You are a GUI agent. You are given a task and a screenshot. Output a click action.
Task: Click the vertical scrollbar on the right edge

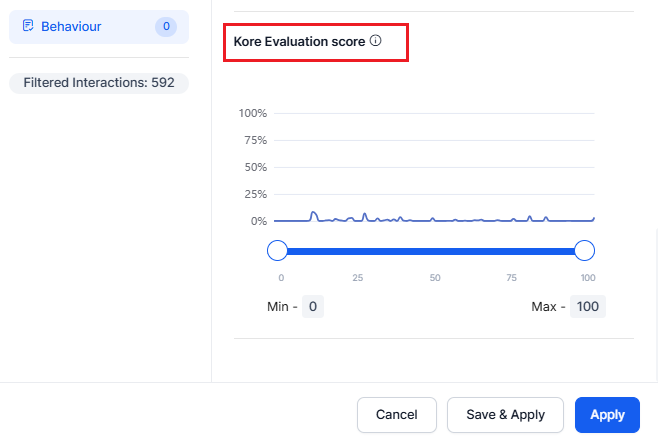click(x=656, y=302)
